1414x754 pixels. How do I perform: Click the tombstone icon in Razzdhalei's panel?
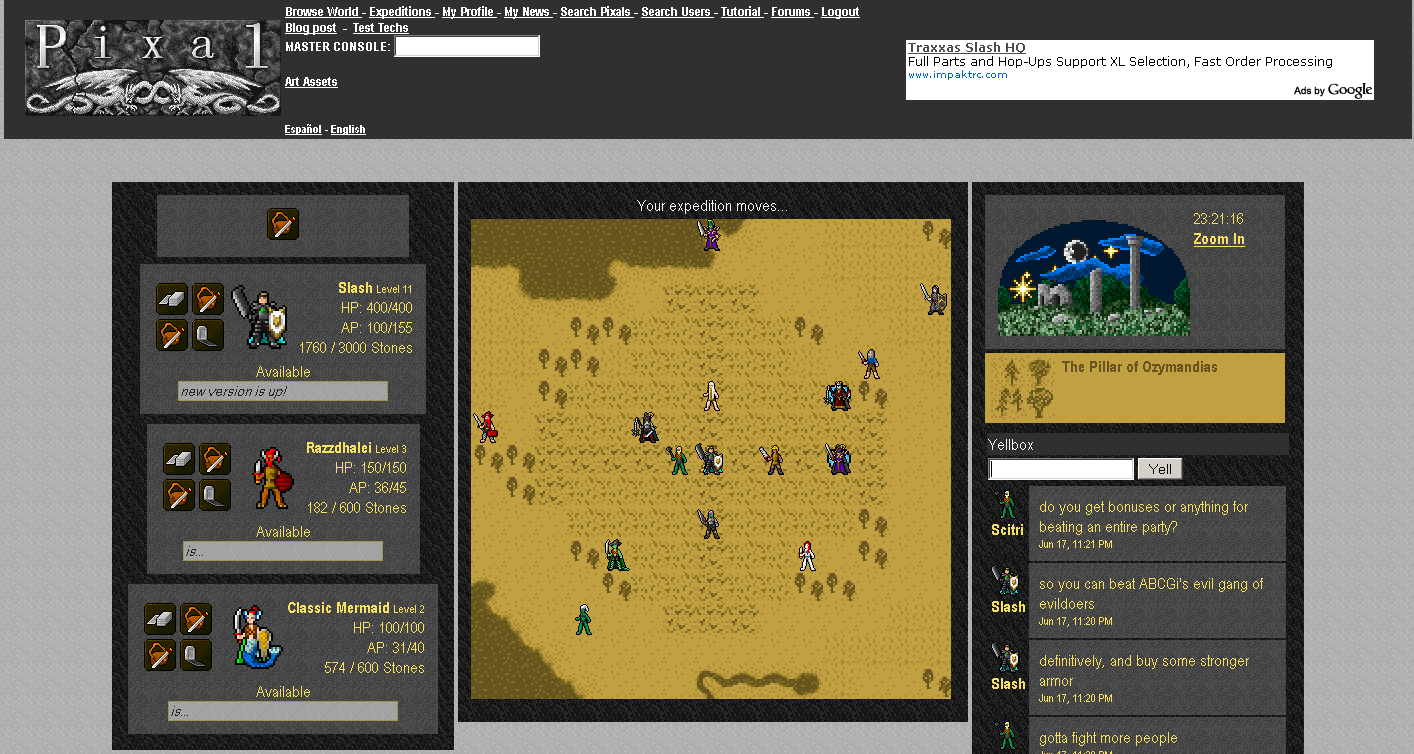(215, 495)
